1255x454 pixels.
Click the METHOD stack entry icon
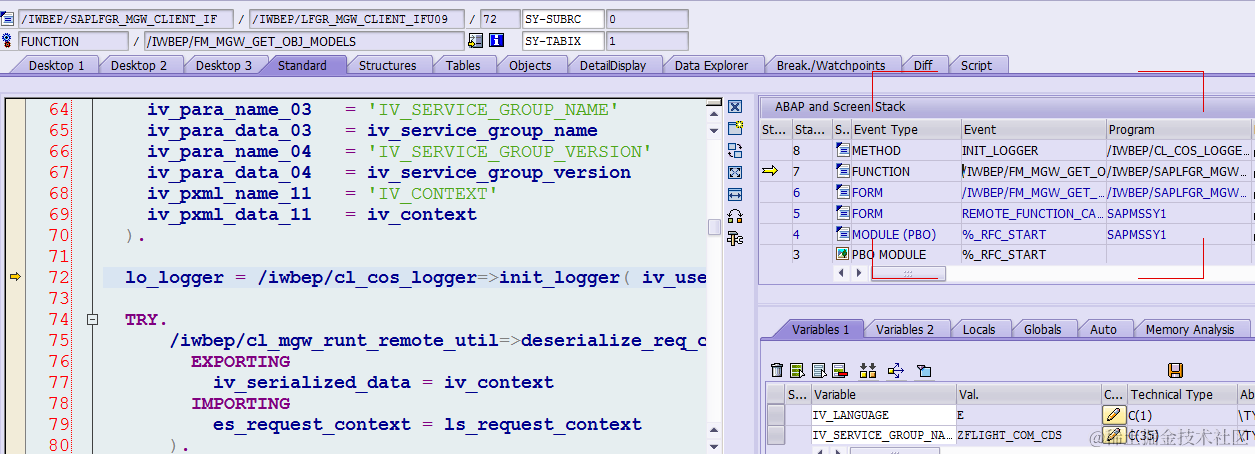pos(843,150)
